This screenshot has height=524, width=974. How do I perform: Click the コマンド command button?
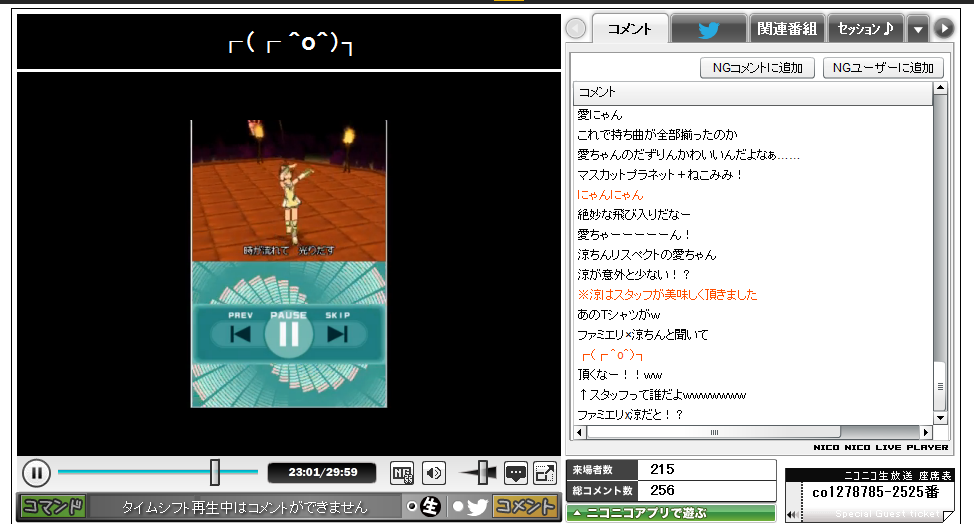click(x=53, y=507)
